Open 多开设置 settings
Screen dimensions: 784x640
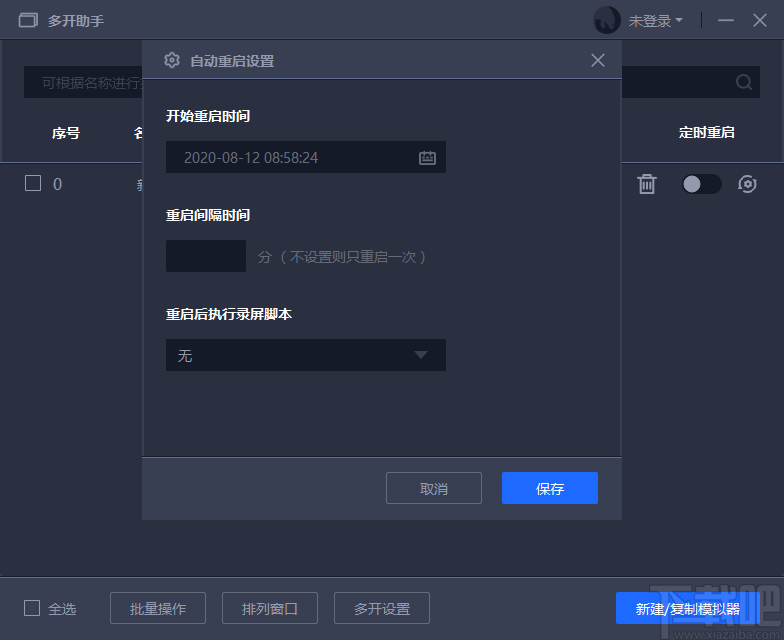click(382, 608)
